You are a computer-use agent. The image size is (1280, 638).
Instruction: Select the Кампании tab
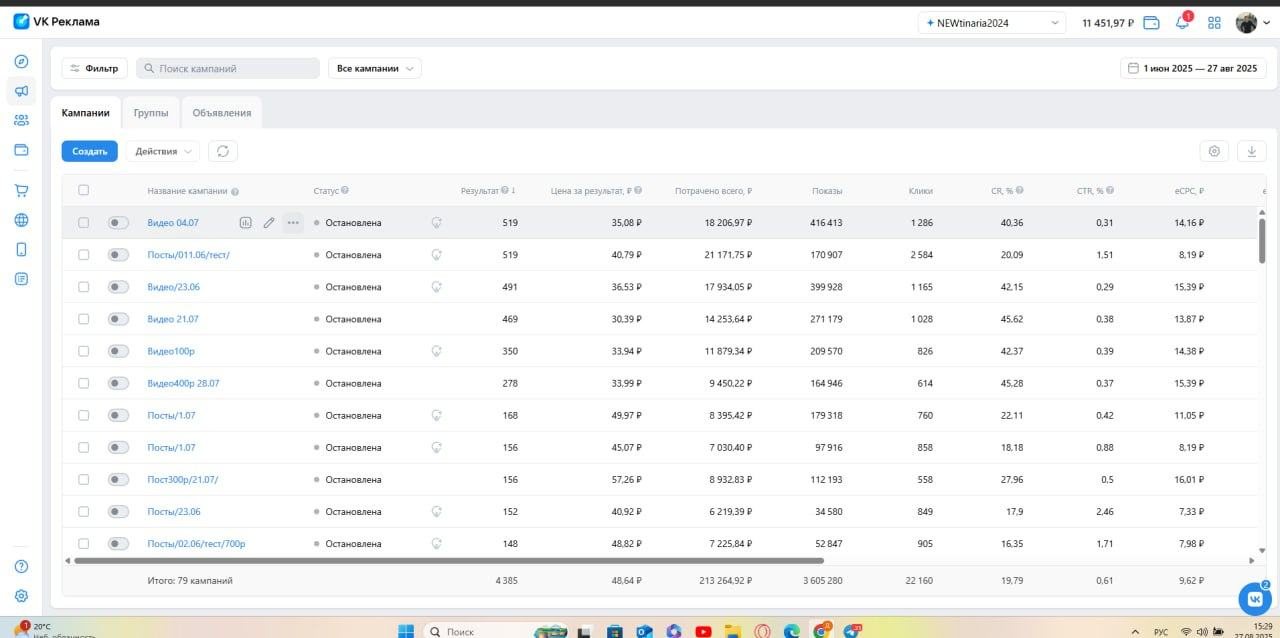point(86,113)
